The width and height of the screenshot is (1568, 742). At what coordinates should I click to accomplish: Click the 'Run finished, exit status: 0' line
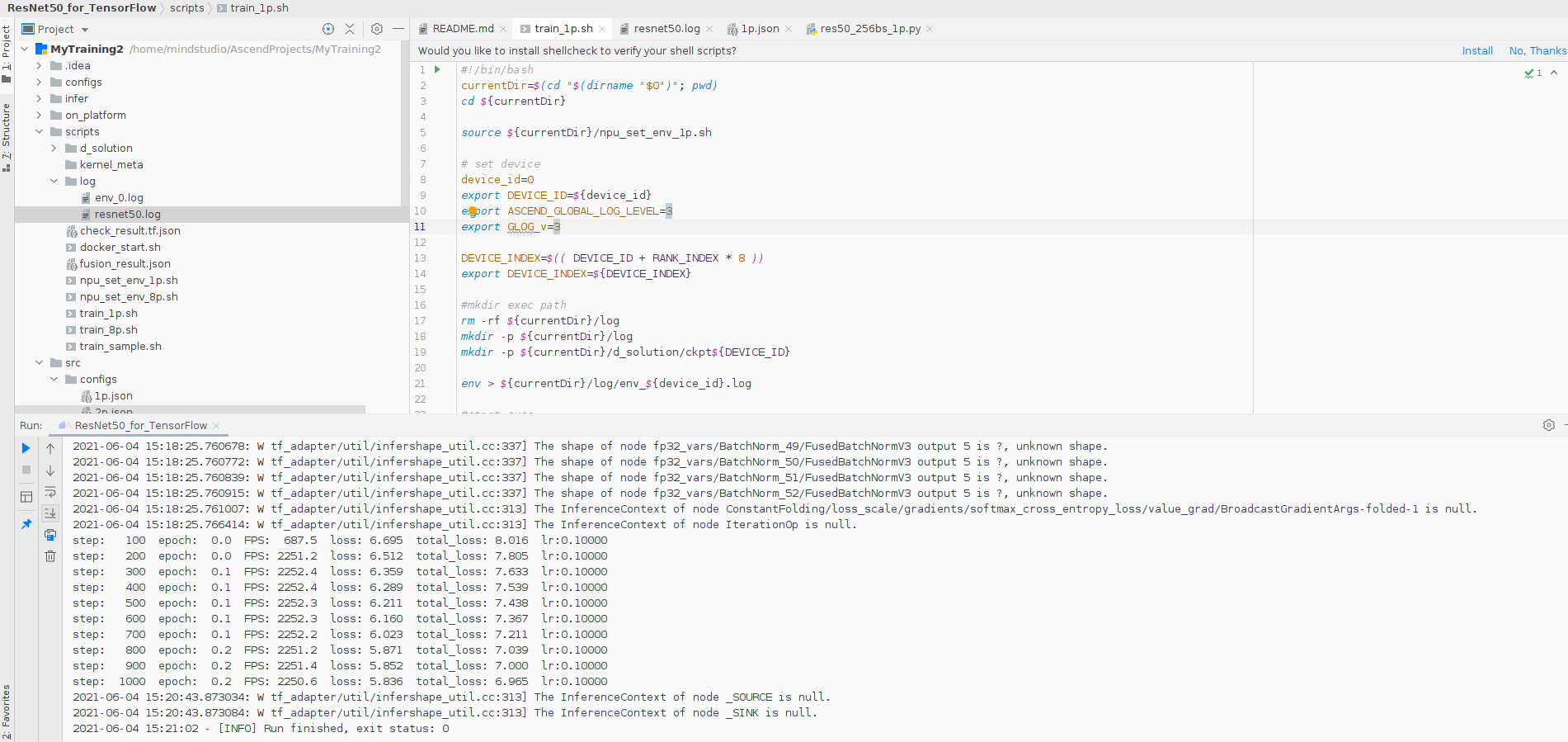pyautogui.click(x=261, y=729)
